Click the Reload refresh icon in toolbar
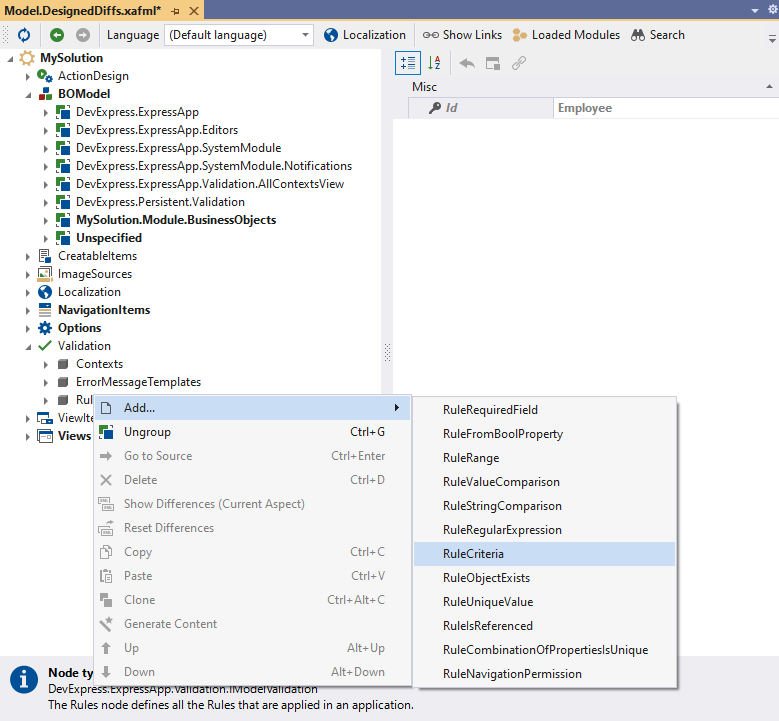 (x=24, y=35)
